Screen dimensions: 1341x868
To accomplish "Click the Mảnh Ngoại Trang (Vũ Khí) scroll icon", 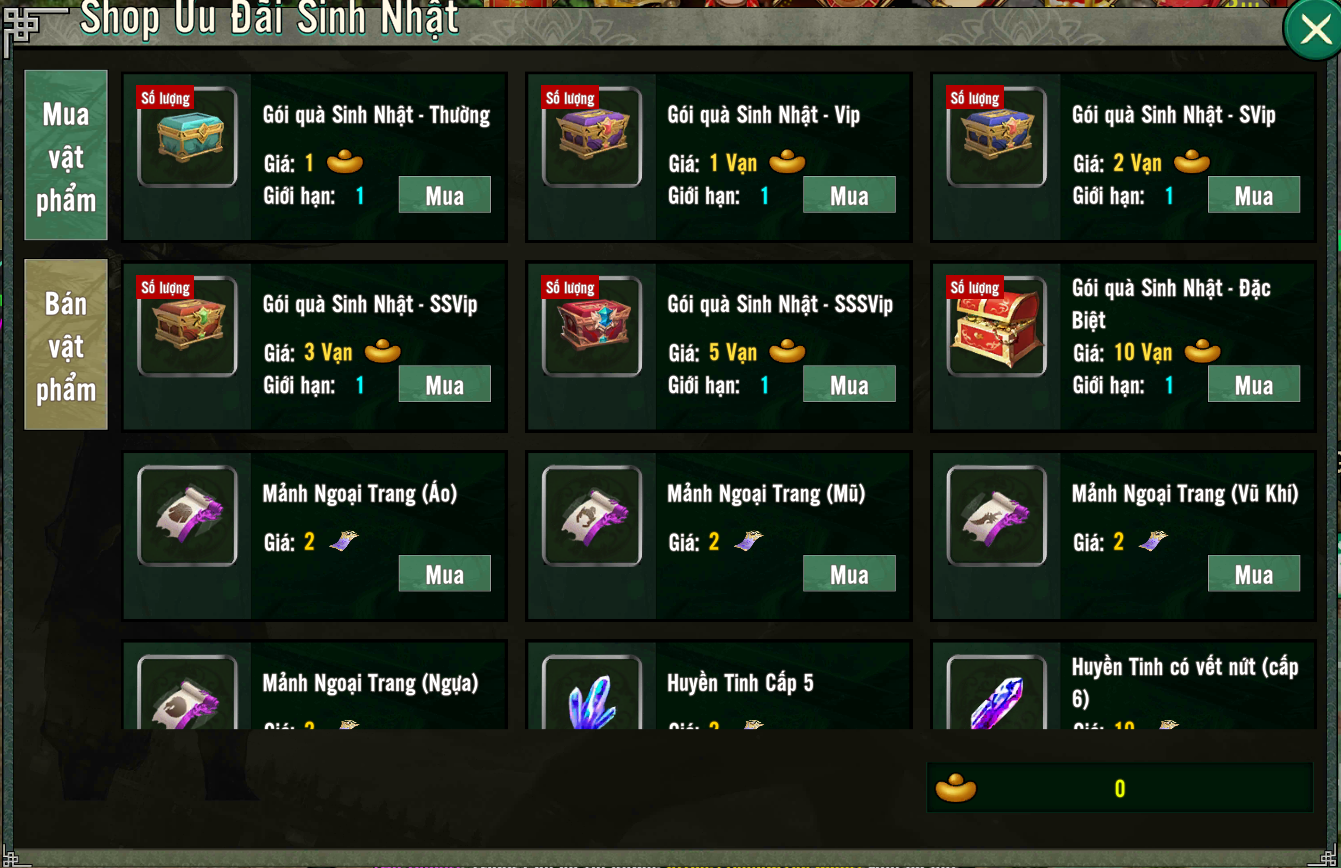I will tap(996, 516).
